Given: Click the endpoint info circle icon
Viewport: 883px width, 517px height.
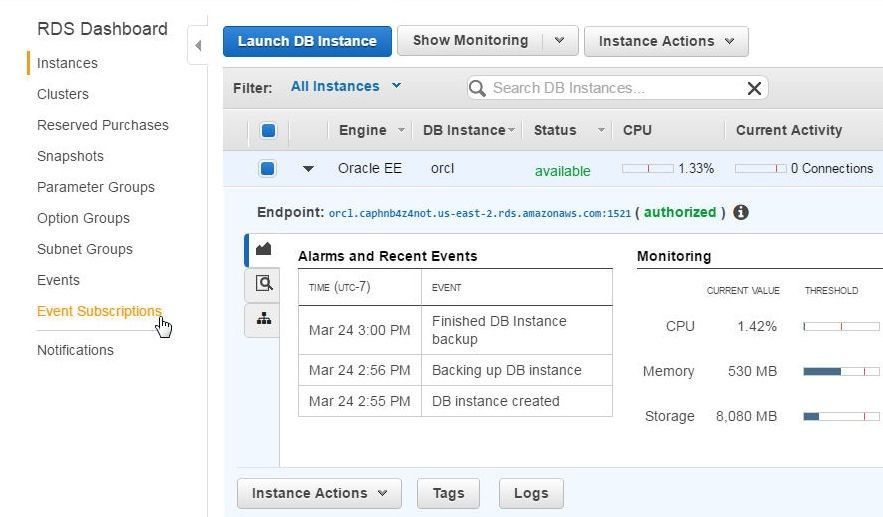Looking at the screenshot, I should pos(741,212).
